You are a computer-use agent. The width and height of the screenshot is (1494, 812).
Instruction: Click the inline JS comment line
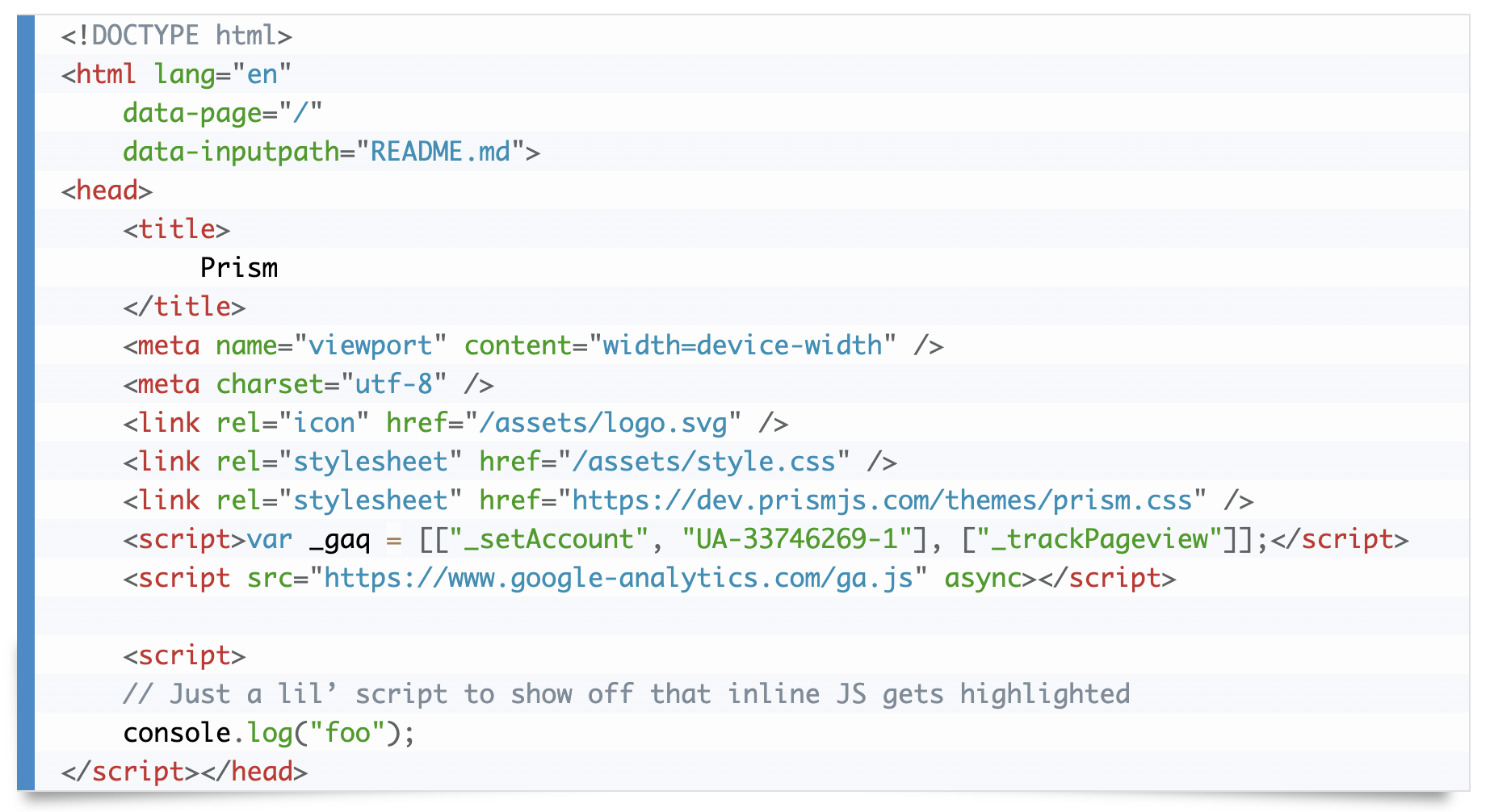pos(626,694)
